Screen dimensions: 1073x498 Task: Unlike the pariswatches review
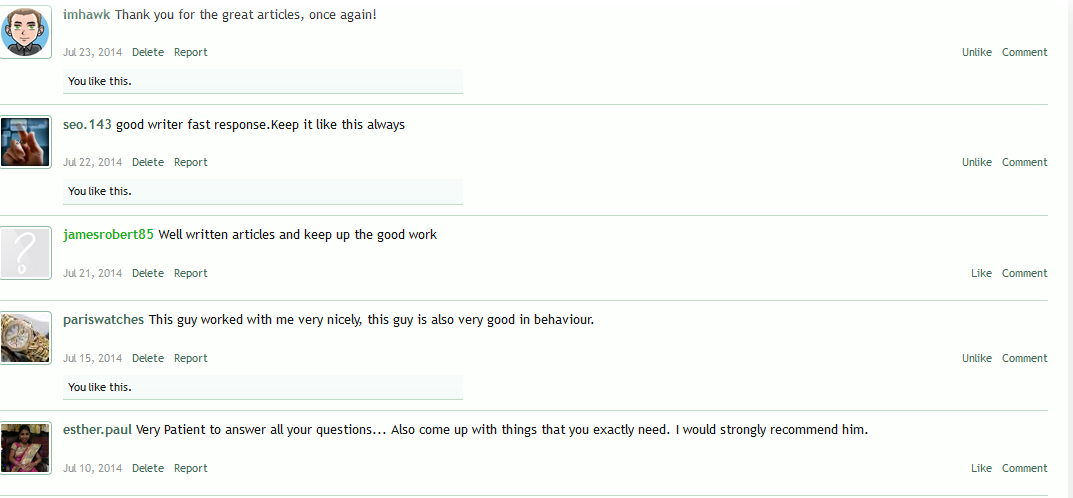[x=976, y=358]
